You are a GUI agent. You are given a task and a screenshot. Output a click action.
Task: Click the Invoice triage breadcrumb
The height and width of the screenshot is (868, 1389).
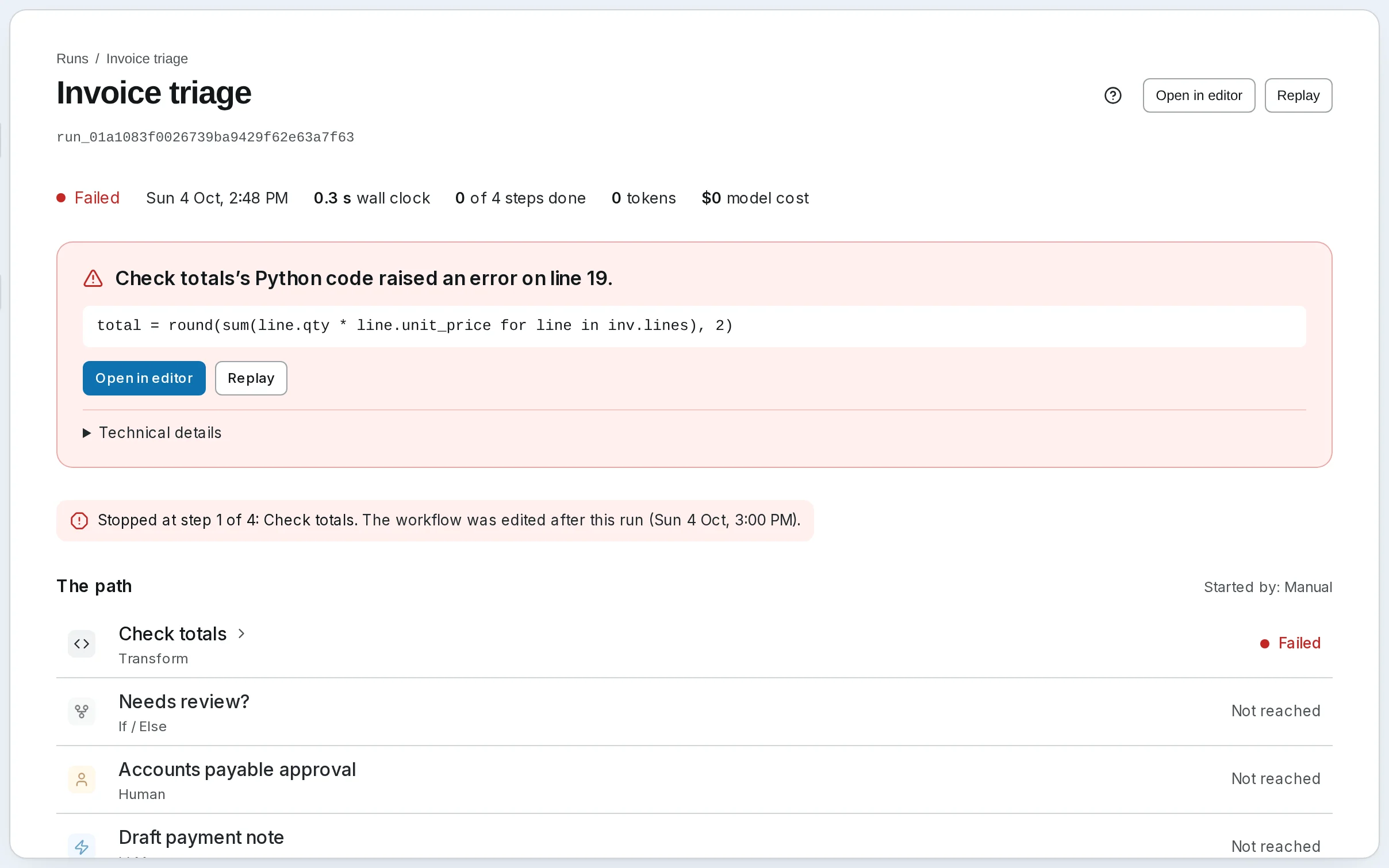point(147,59)
